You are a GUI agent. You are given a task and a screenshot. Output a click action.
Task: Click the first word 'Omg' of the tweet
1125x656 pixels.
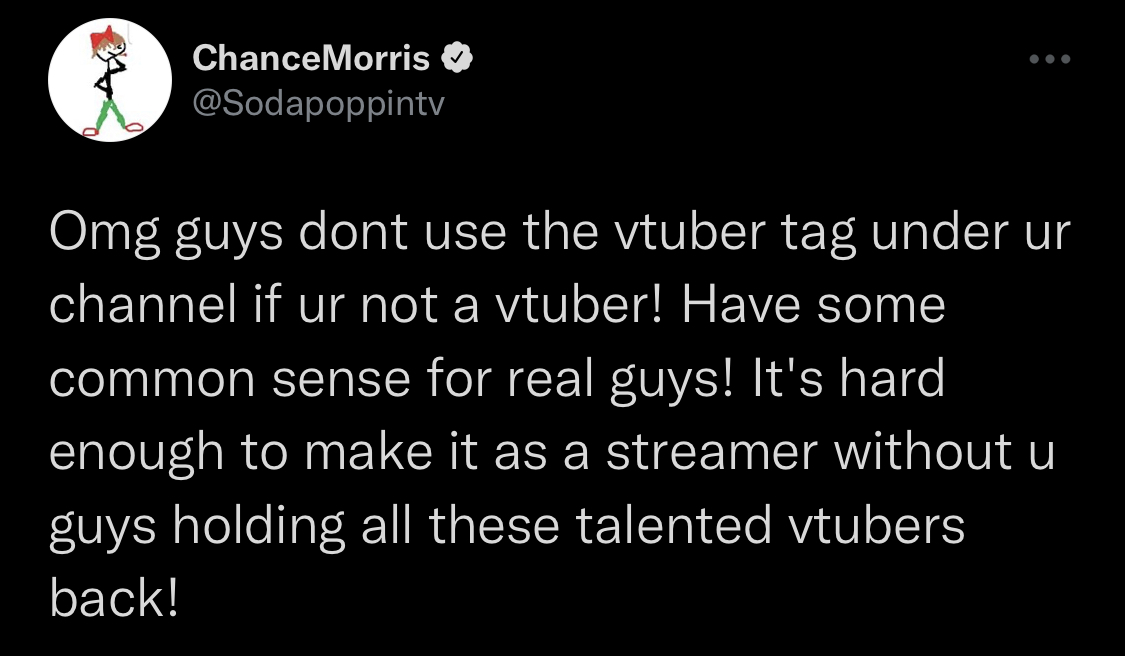(x=105, y=235)
